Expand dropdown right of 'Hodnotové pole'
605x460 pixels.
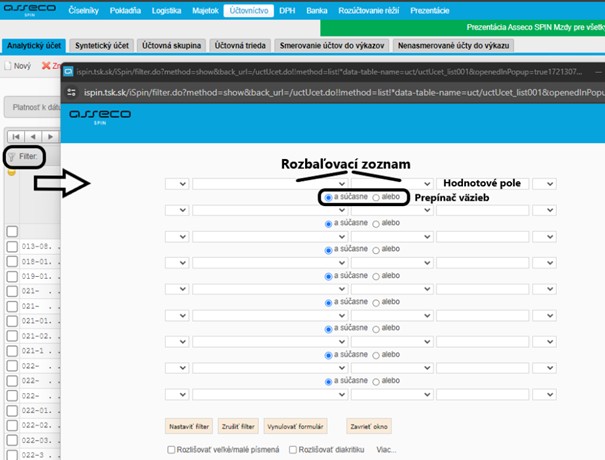point(545,183)
